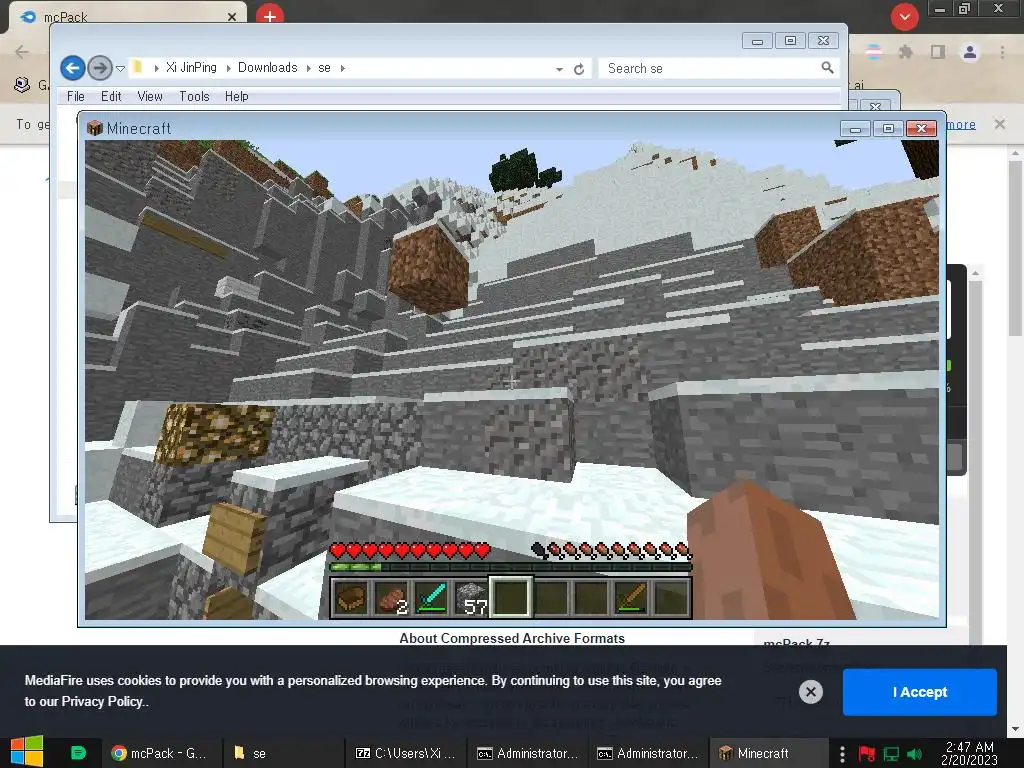Open the Edit menu in Explorer
This screenshot has height=768, width=1024.
coord(111,96)
